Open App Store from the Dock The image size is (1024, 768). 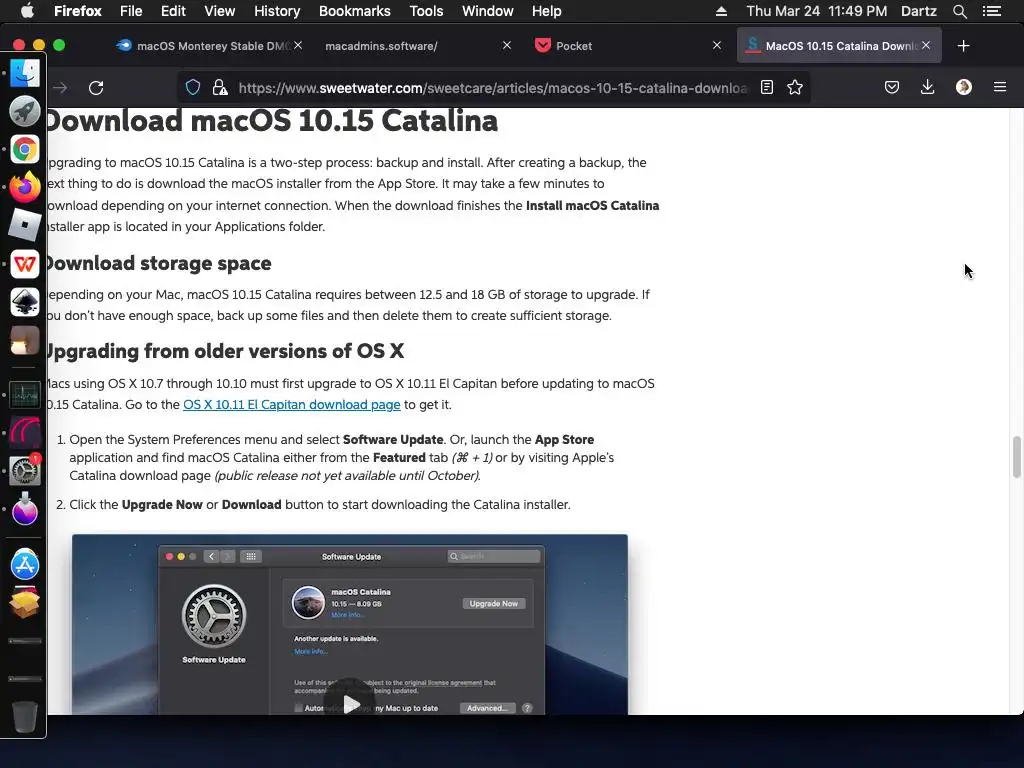pyautogui.click(x=25, y=565)
